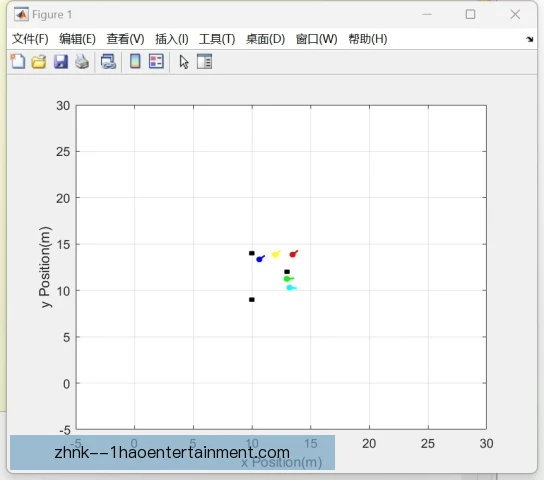Click the yellow robot marker
544x480 pixels.
[x=275, y=255]
